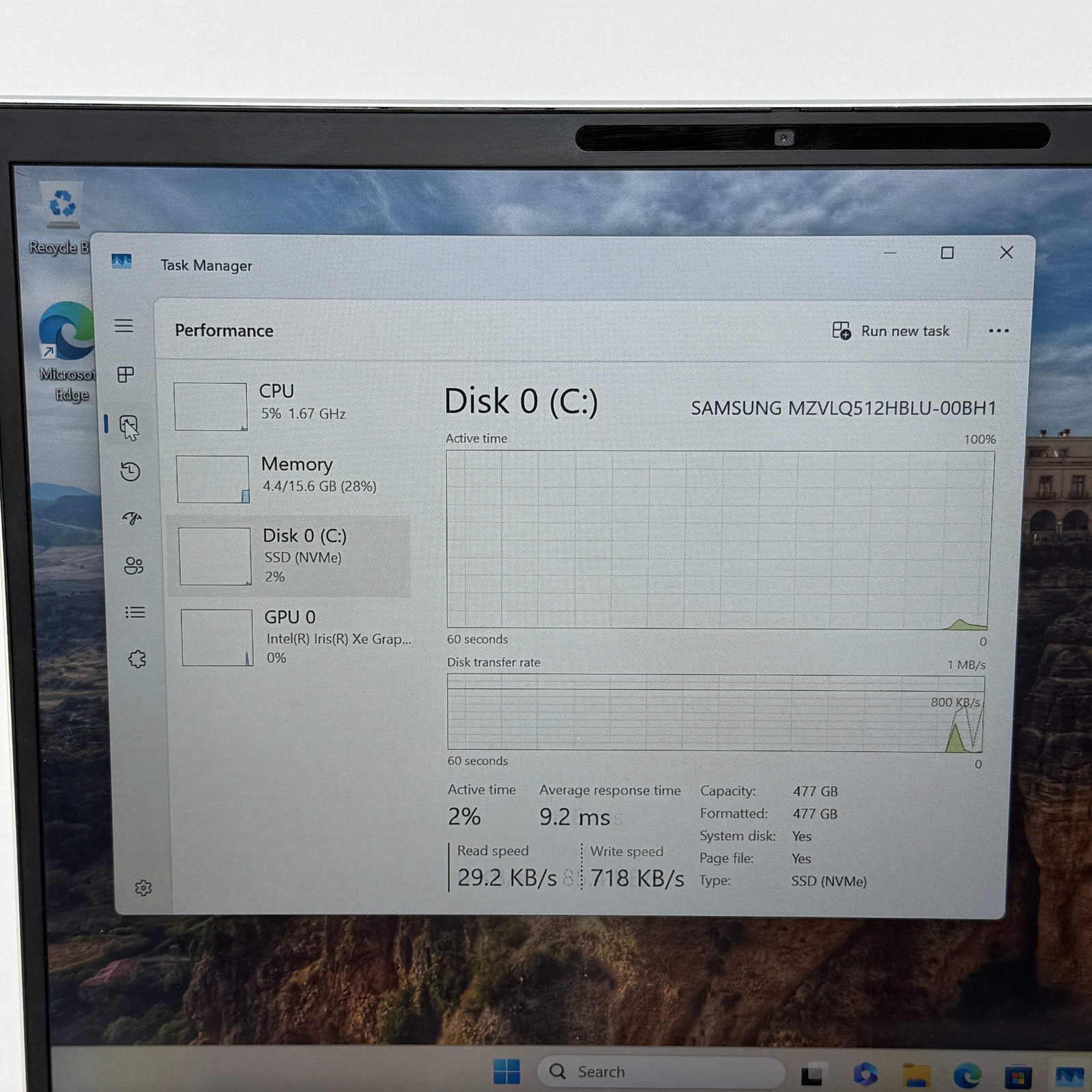Open the Users page sidebar icon
Image resolution: width=1092 pixels, height=1092 pixels.
[134, 565]
